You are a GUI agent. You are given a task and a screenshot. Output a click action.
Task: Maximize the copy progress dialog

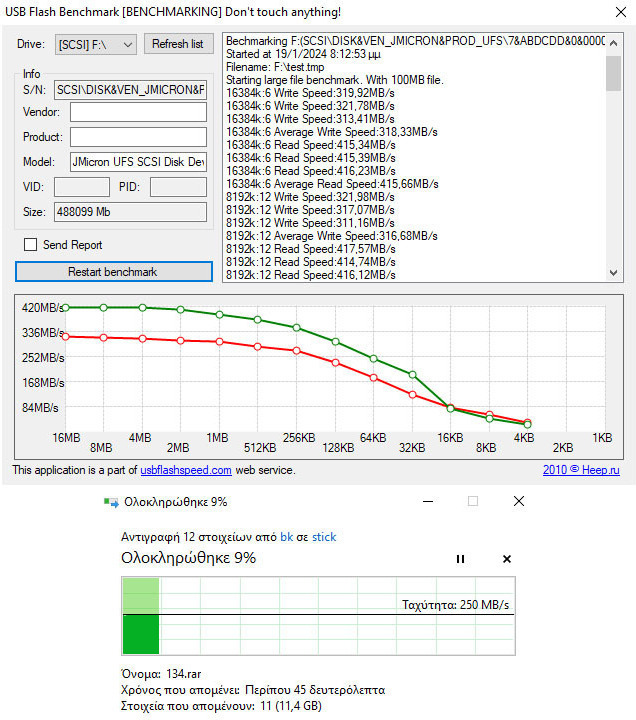click(473, 501)
